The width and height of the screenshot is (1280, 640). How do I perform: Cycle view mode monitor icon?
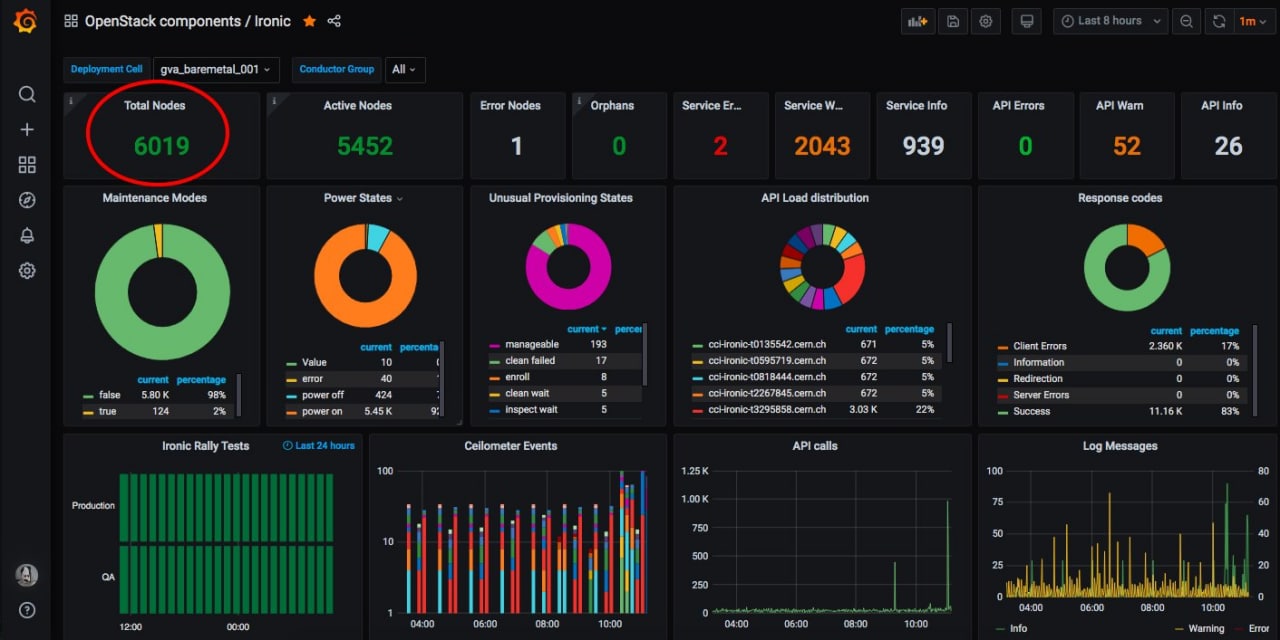[1026, 21]
